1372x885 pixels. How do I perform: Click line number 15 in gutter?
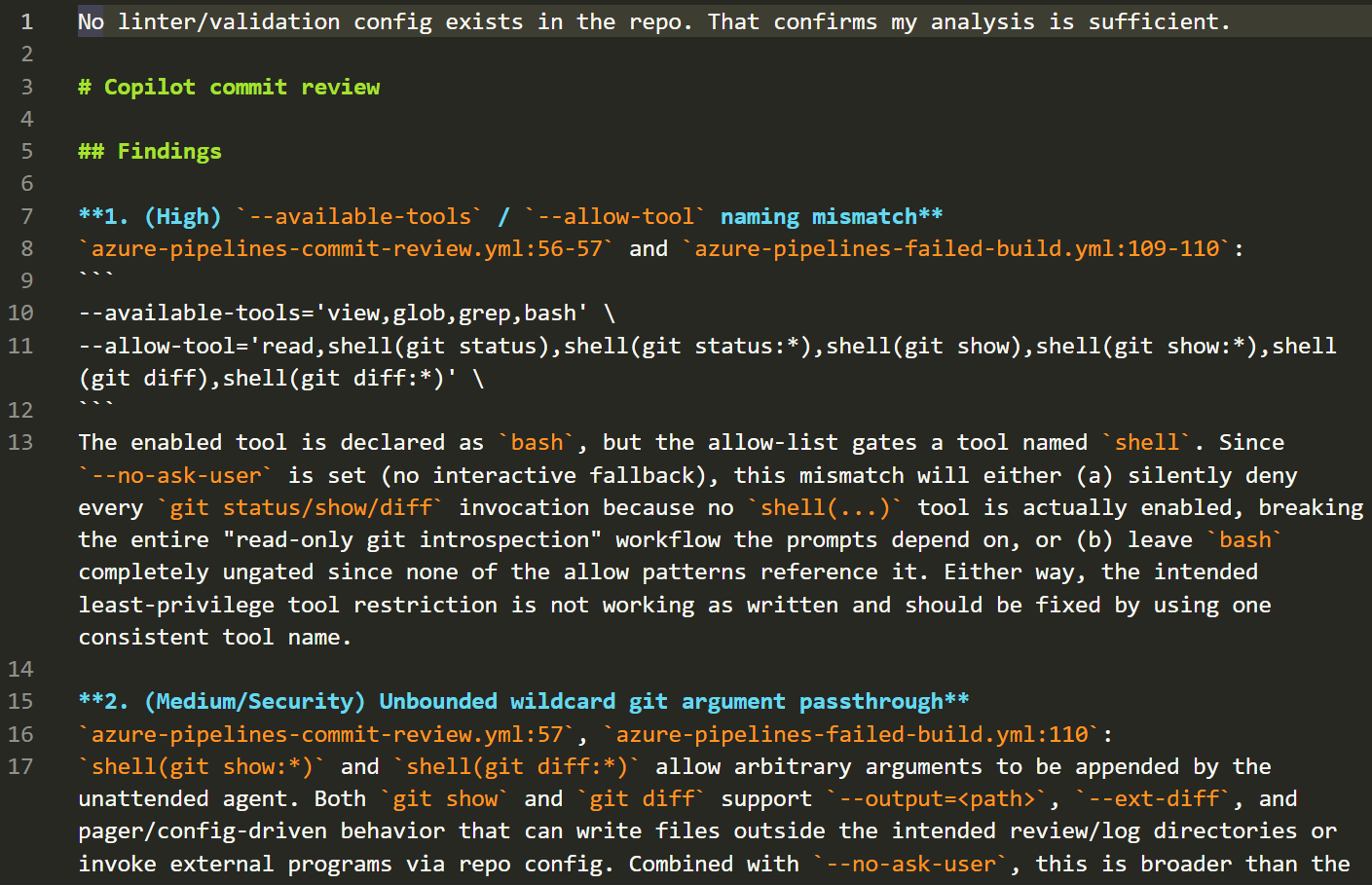tap(20, 701)
